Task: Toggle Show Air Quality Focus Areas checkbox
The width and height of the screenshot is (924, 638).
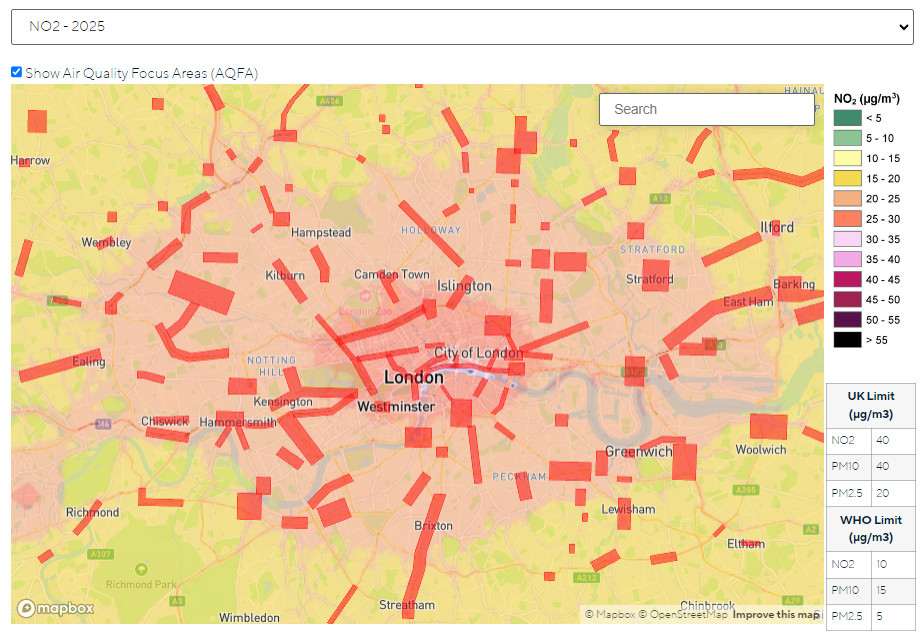Action: point(16,72)
